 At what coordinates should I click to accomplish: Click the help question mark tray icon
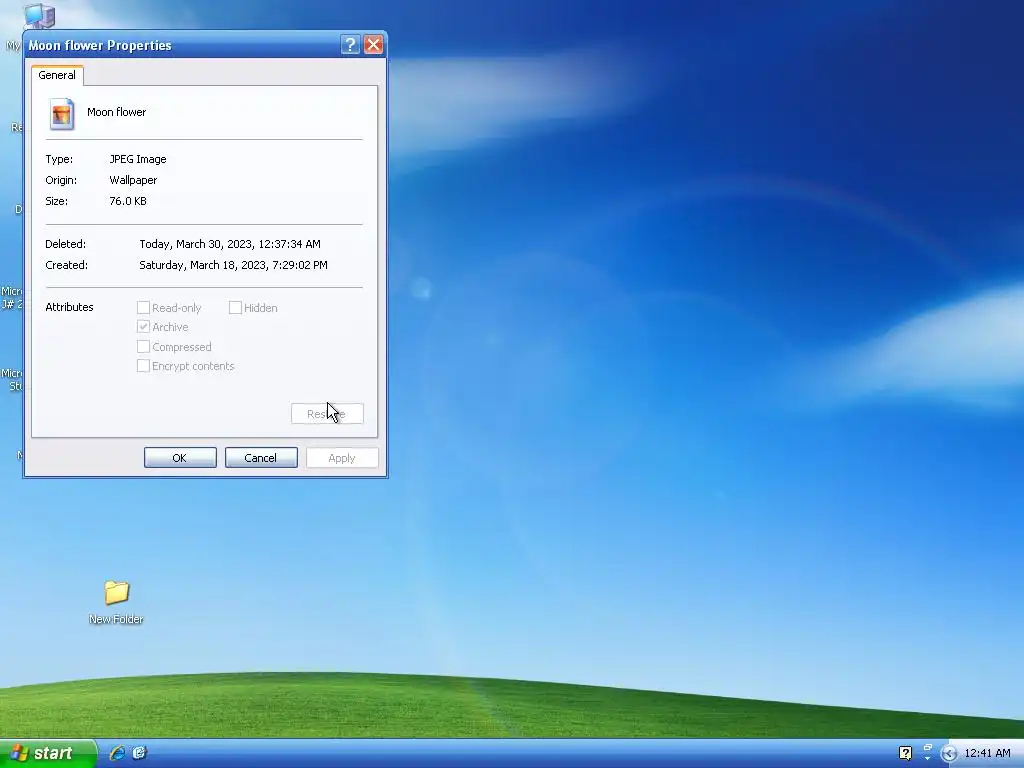point(905,753)
